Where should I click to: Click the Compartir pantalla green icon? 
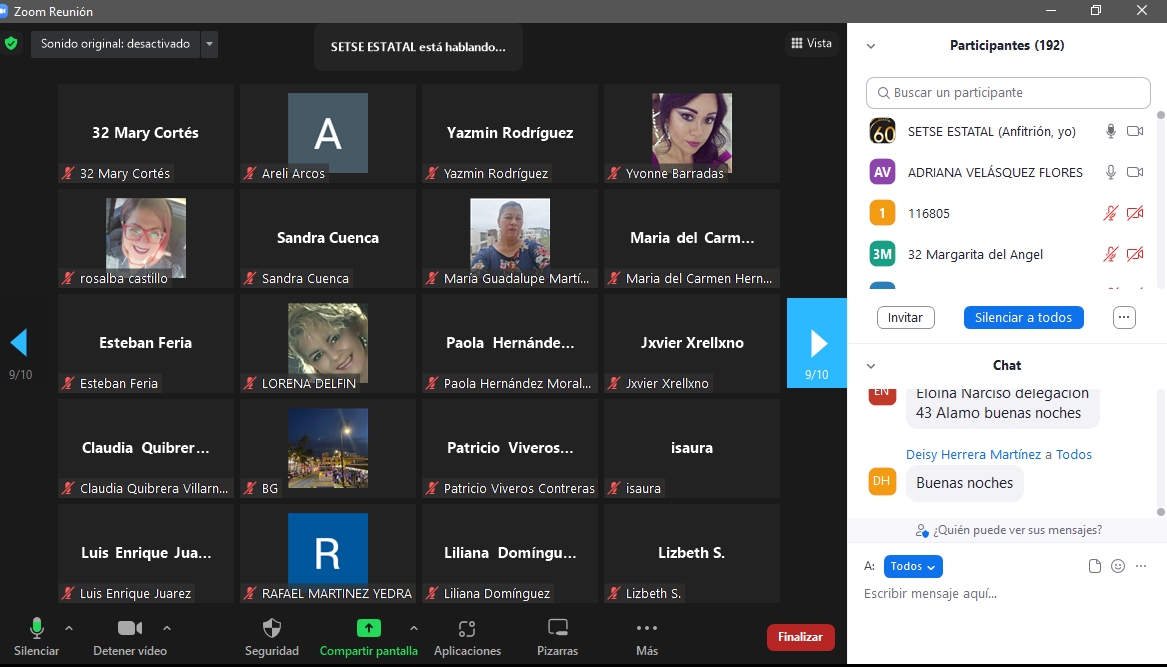(x=369, y=629)
